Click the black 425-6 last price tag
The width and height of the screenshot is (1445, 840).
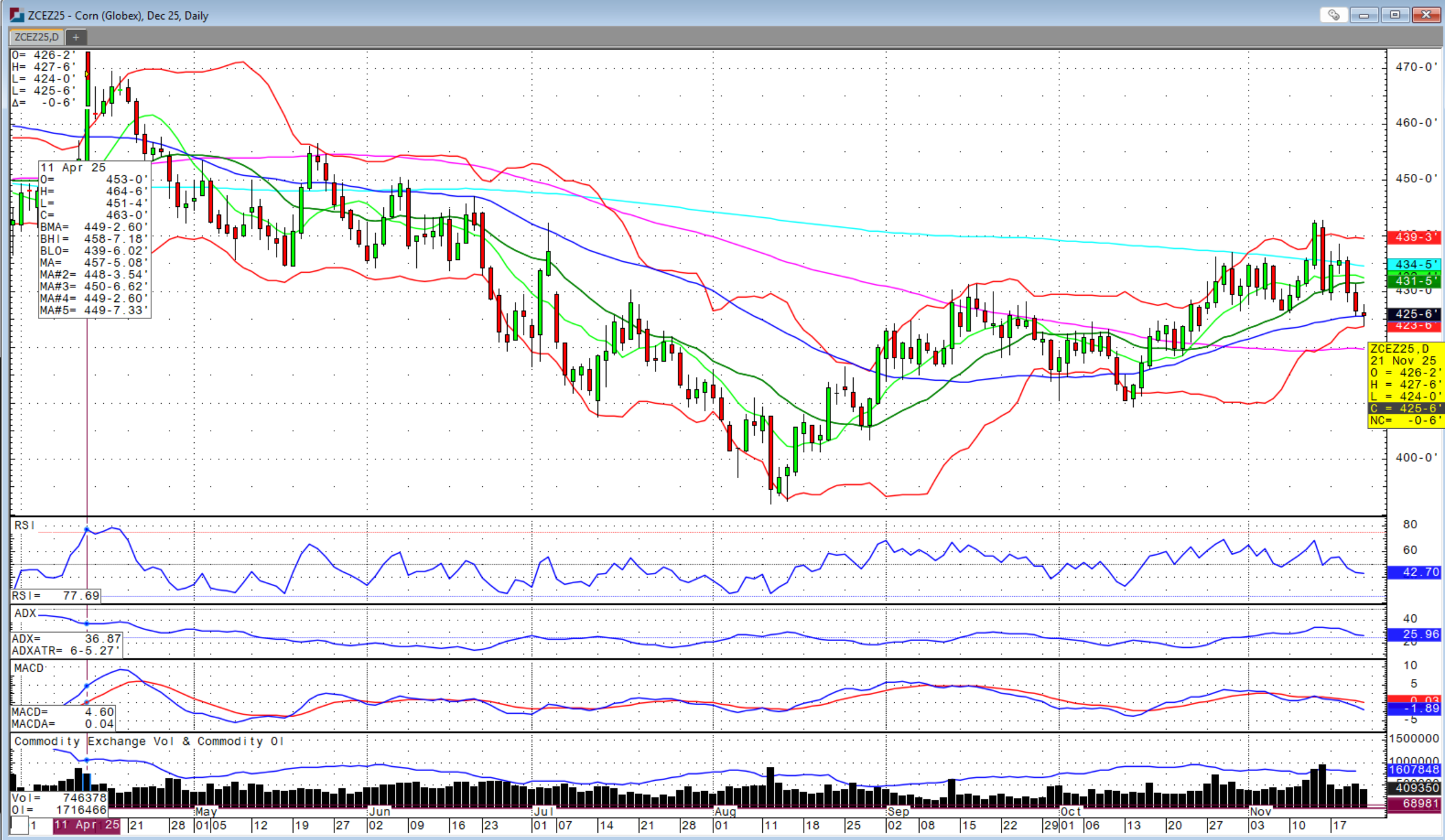coord(1413,314)
